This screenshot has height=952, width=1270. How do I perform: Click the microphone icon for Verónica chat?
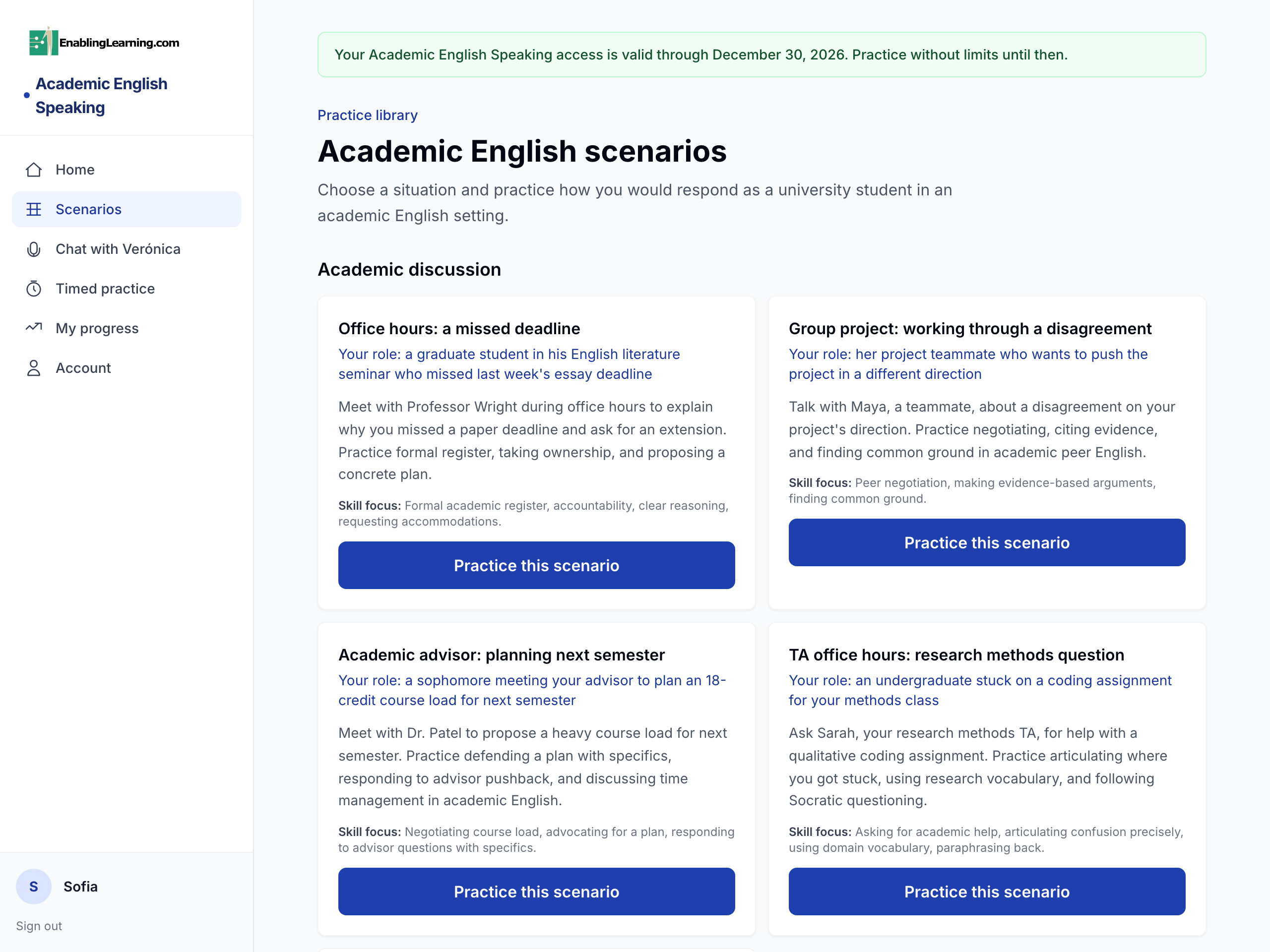coord(34,249)
